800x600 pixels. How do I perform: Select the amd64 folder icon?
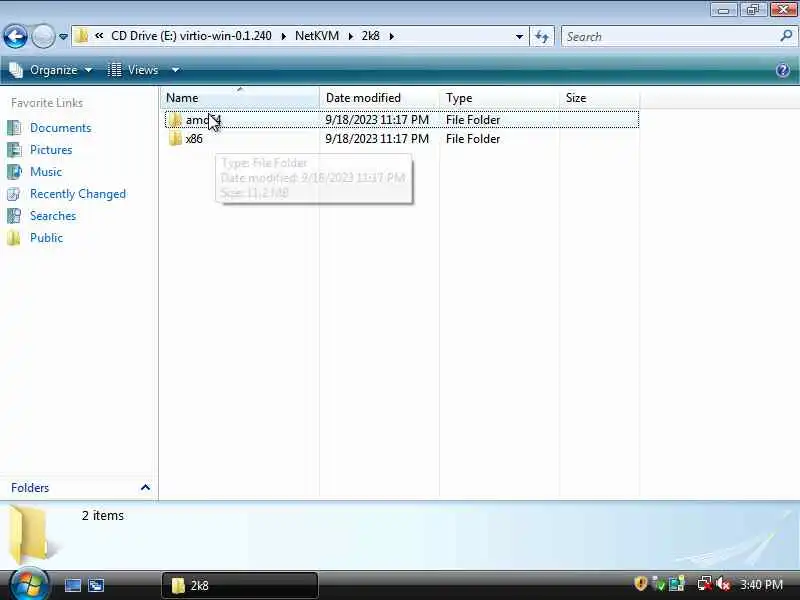[175, 120]
